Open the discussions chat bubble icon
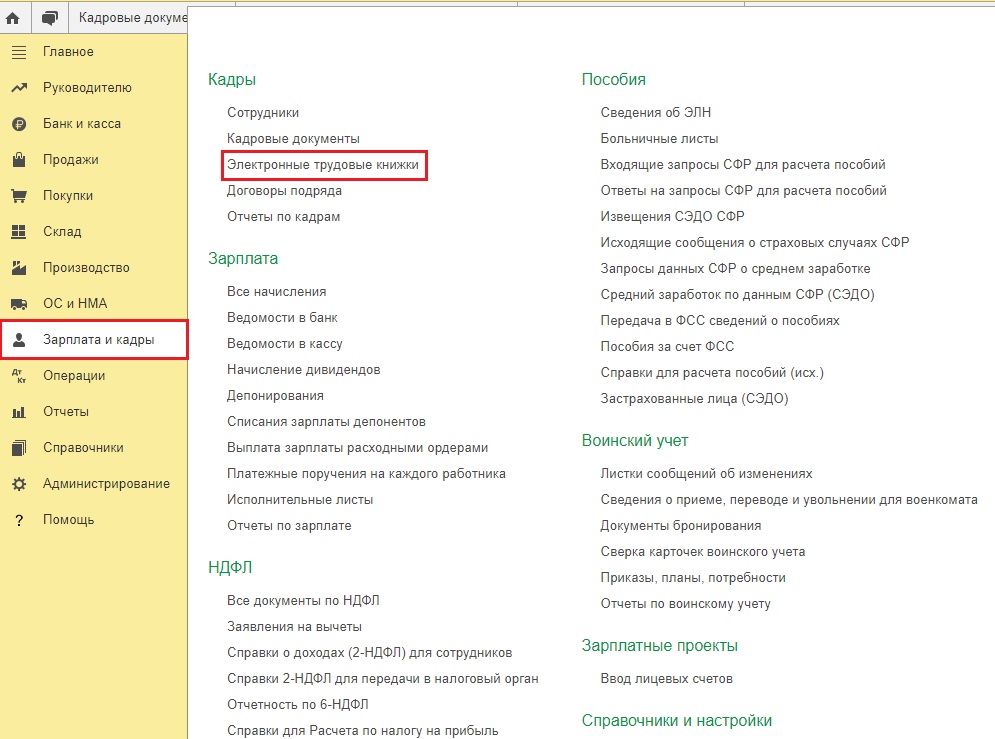Image resolution: width=995 pixels, height=739 pixels. (x=49, y=18)
